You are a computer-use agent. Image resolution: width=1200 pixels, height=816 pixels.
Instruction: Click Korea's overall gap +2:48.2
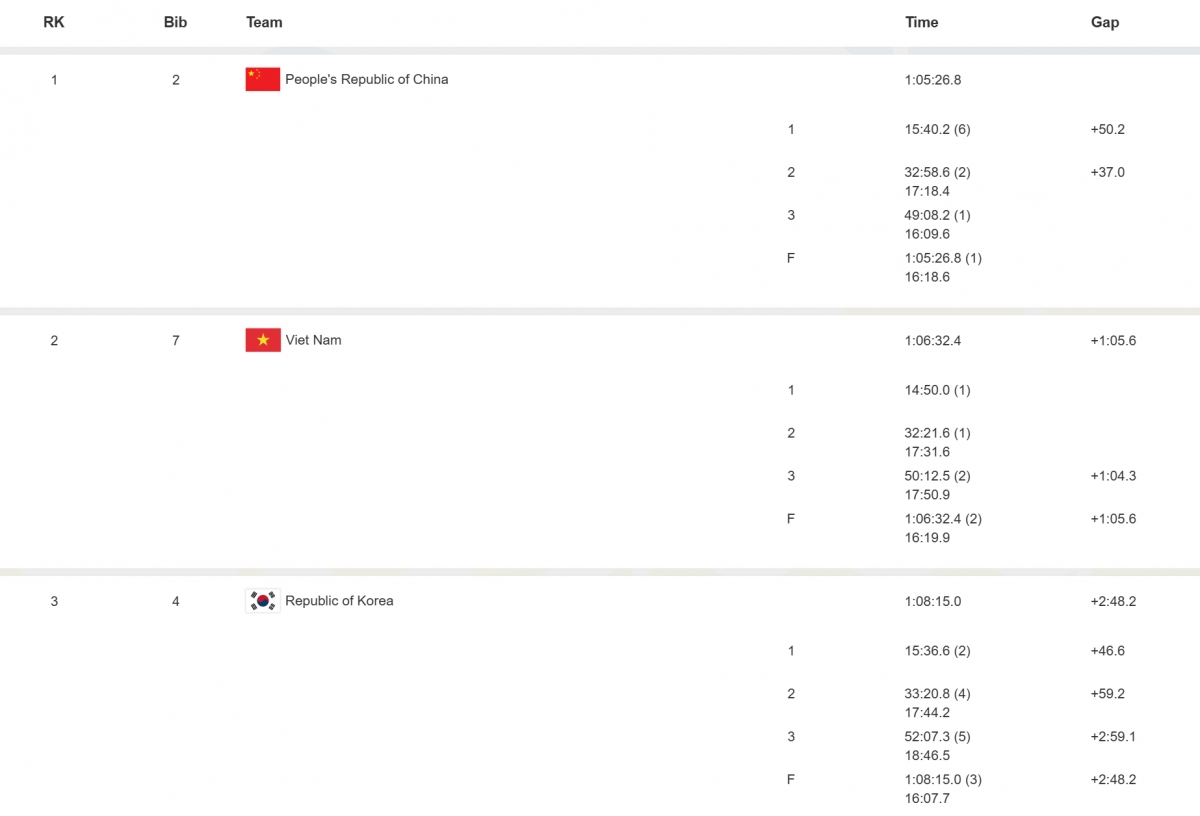tap(1113, 602)
